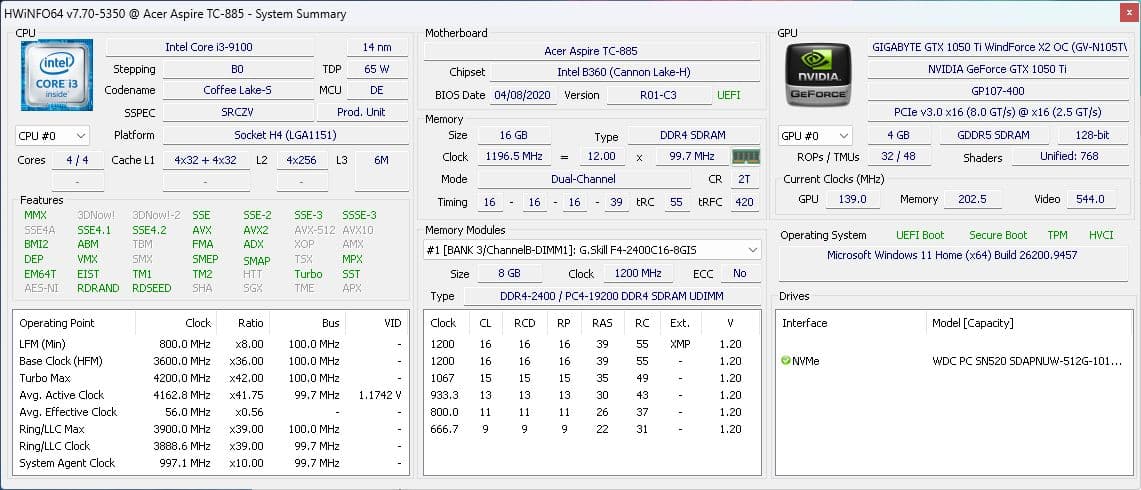
Task: Click the XMP entry in the timings table
Action: (x=680, y=344)
